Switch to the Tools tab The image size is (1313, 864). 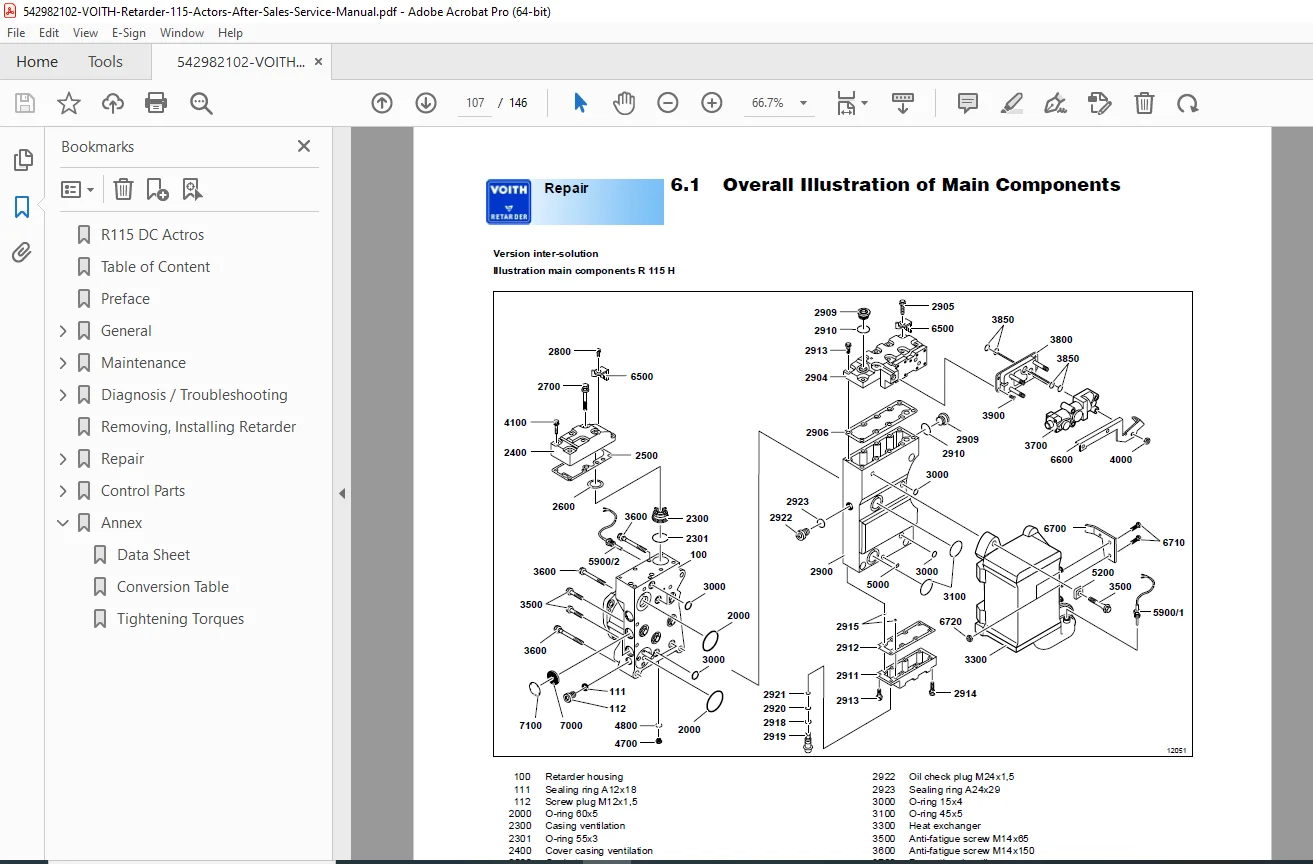pyautogui.click(x=105, y=62)
